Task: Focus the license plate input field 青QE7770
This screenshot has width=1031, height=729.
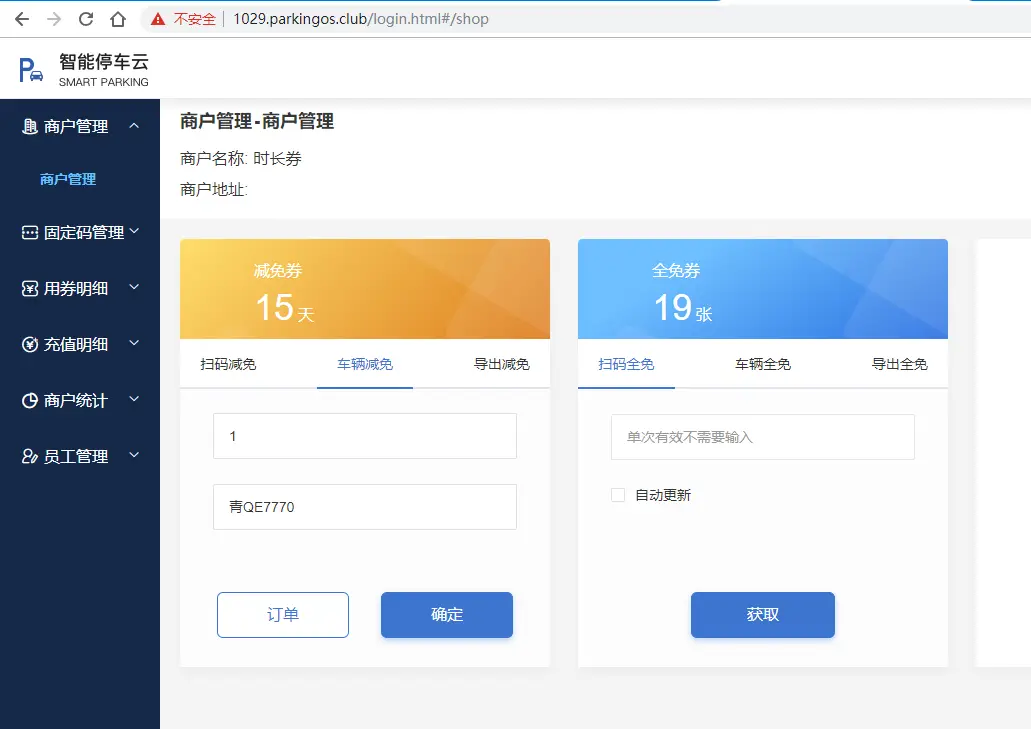Action: (x=365, y=507)
